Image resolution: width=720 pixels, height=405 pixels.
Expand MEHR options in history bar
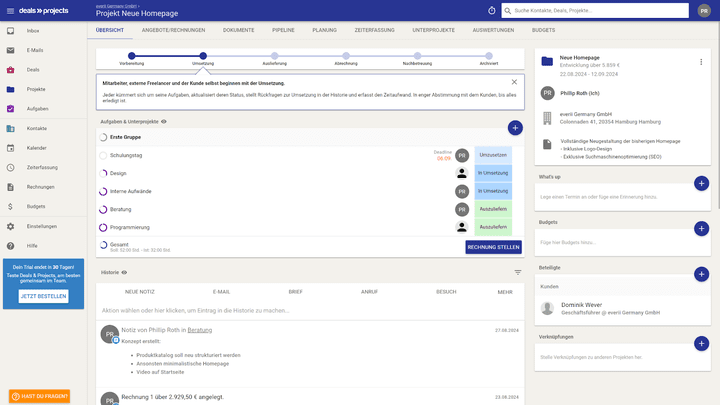coord(505,292)
